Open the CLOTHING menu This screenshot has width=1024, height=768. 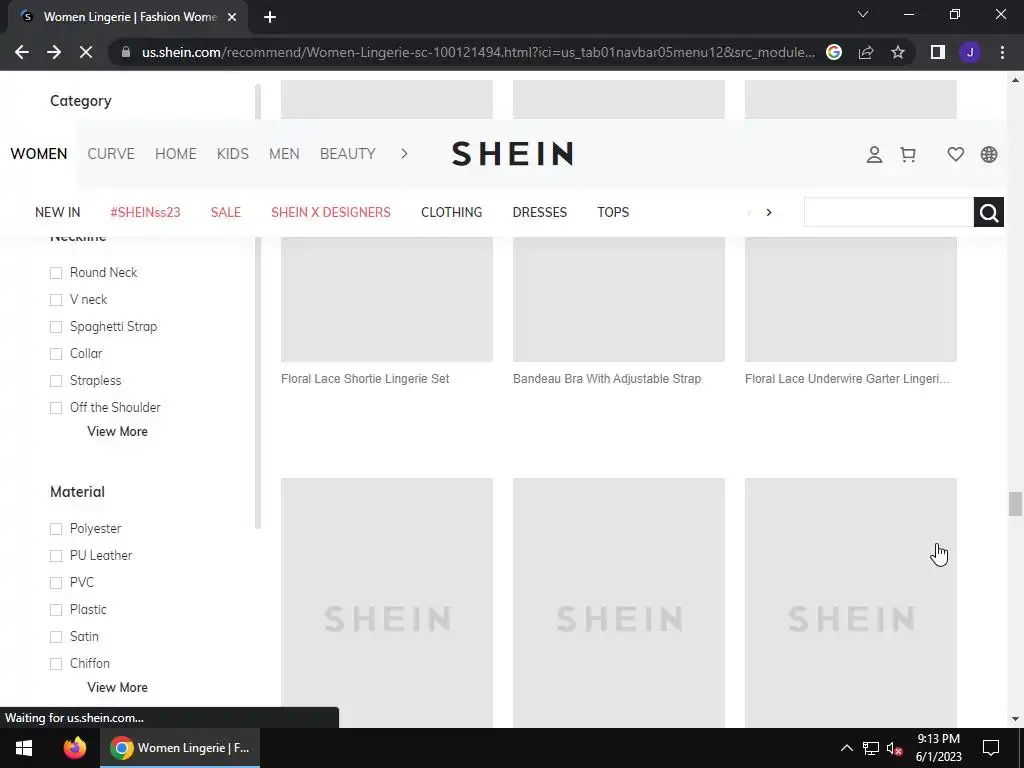[451, 212]
